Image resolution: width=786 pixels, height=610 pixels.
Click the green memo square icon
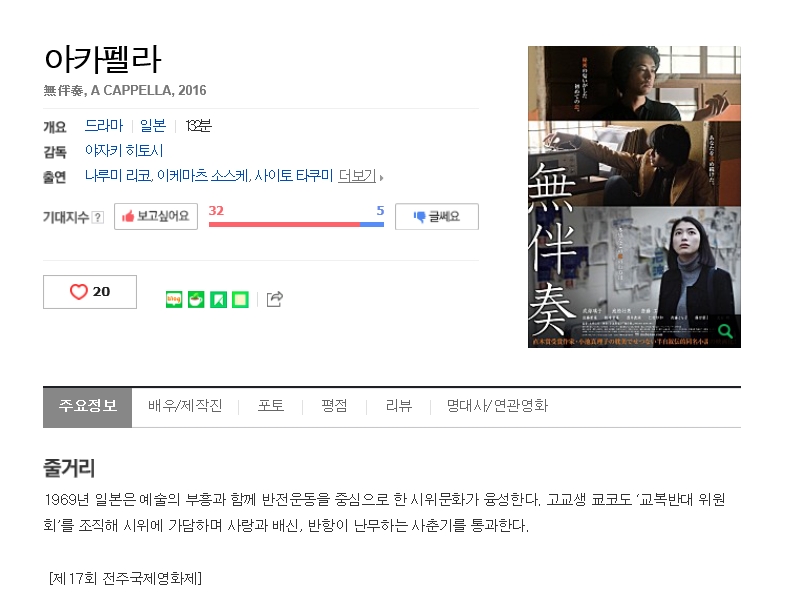point(240,299)
